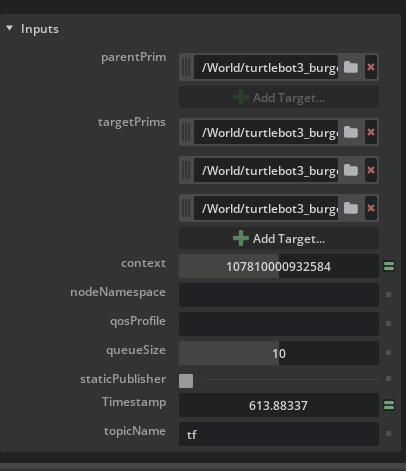Click the targetPrims label
The image size is (406, 471).
coord(132,123)
